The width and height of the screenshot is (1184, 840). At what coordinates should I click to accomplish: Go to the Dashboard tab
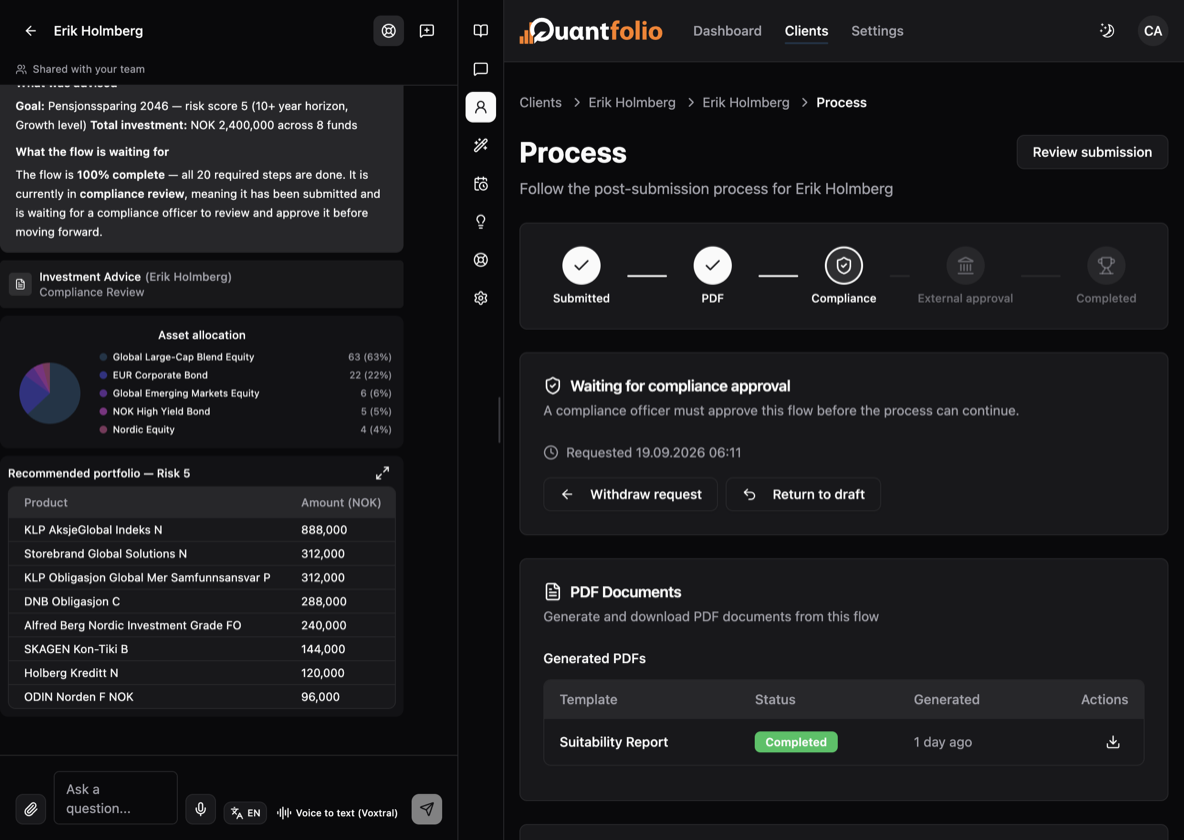(x=727, y=31)
